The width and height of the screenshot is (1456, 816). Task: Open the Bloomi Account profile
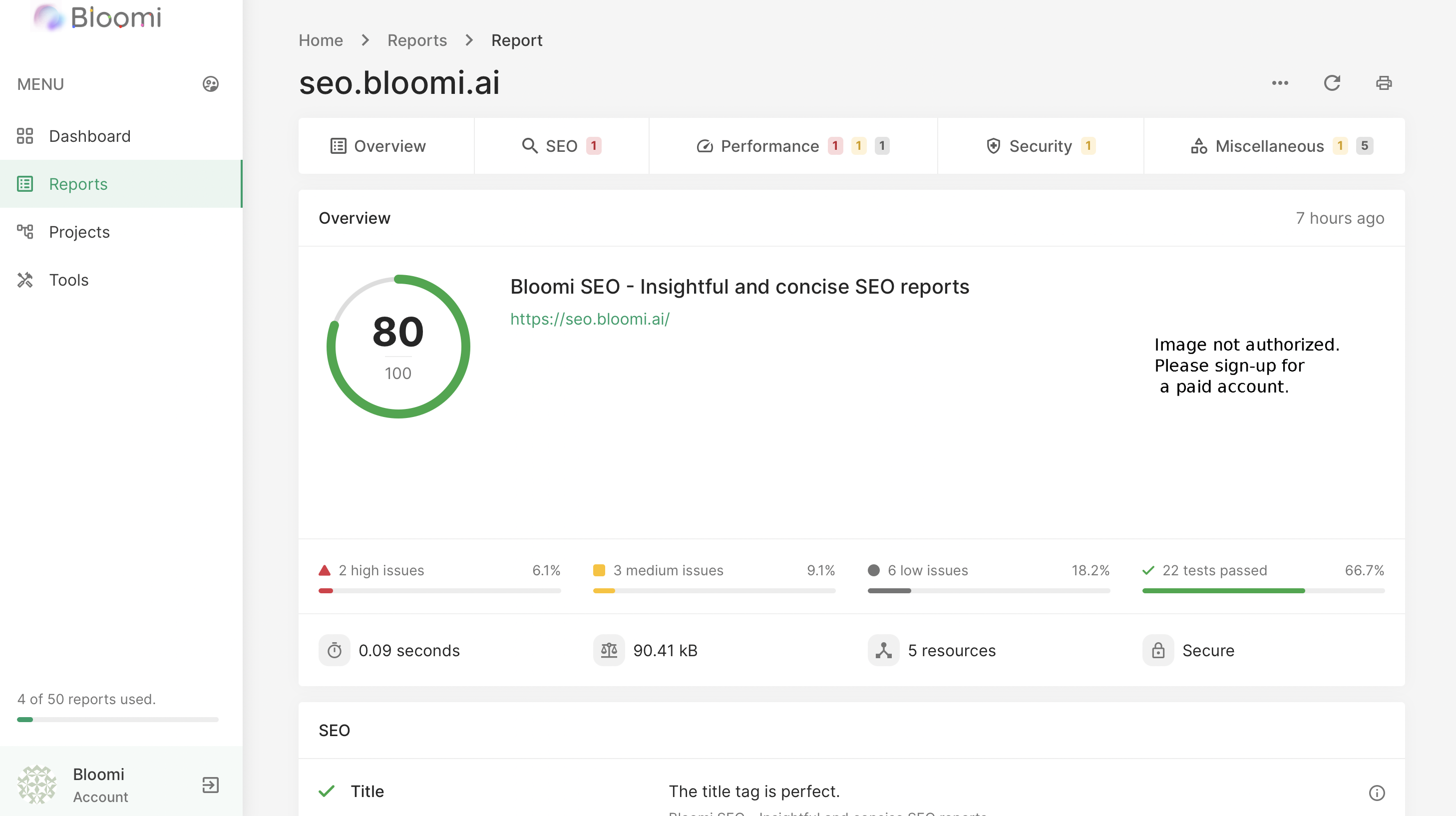pyautogui.click(x=100, y=785)
